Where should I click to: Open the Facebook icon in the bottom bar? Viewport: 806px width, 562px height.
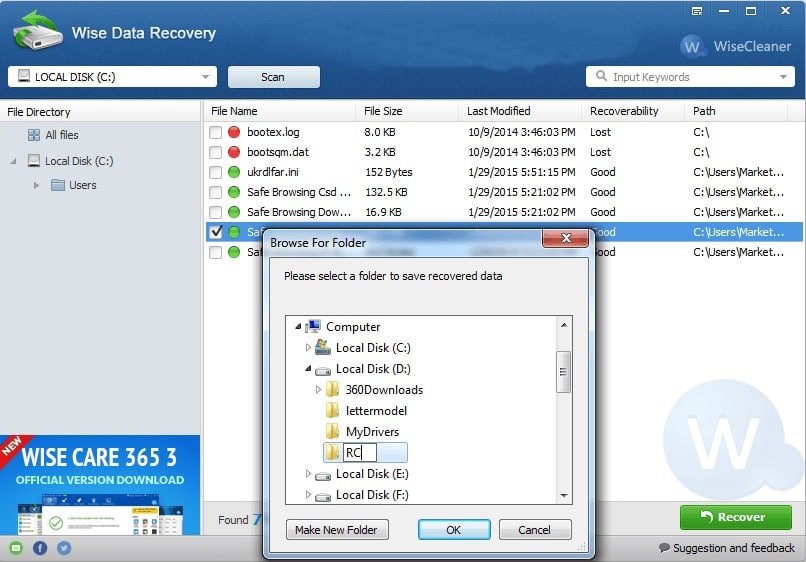pyautogui.click(x=40, y=548)
